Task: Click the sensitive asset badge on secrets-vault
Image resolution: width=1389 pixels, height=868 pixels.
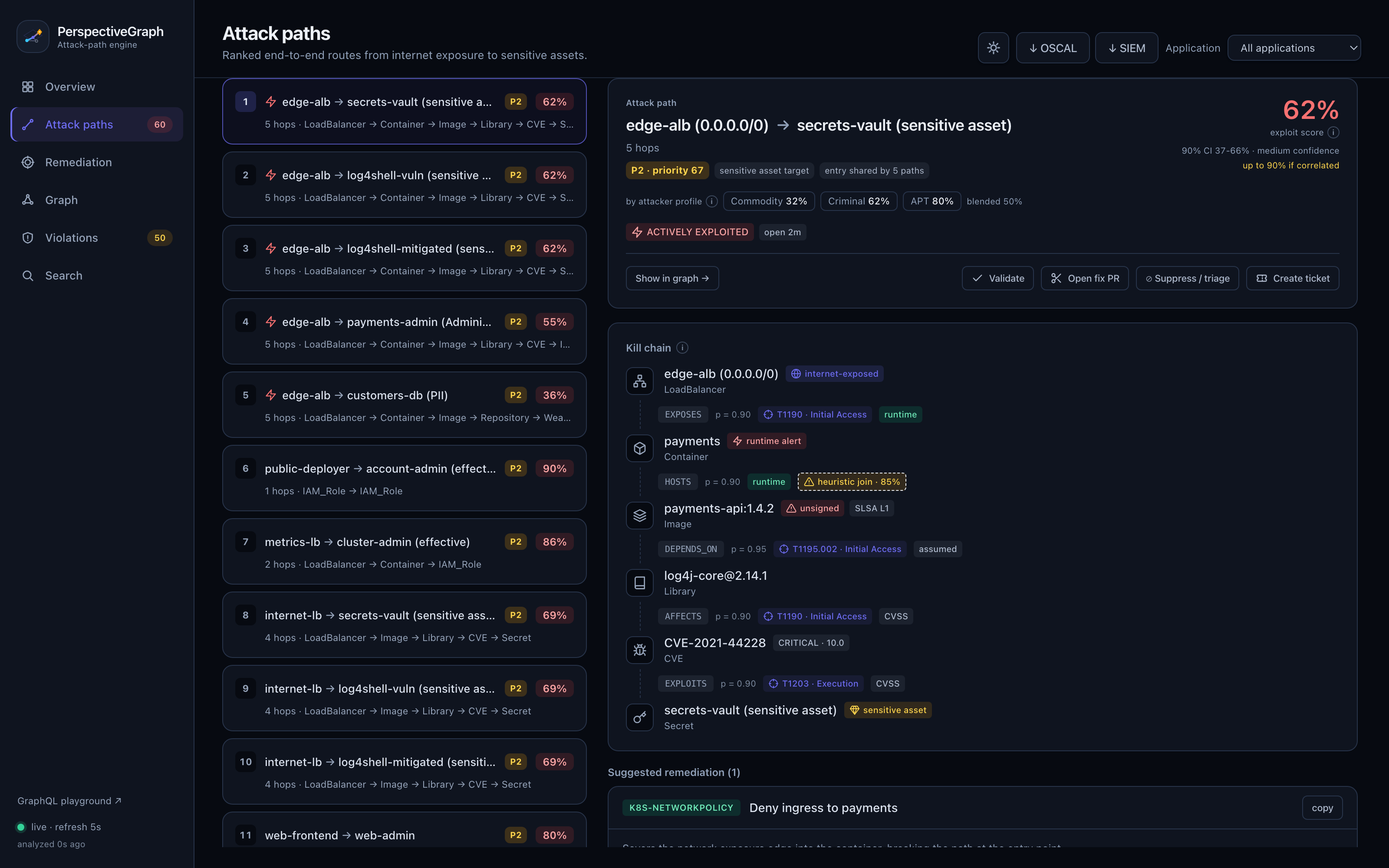Action: point(888,710)
